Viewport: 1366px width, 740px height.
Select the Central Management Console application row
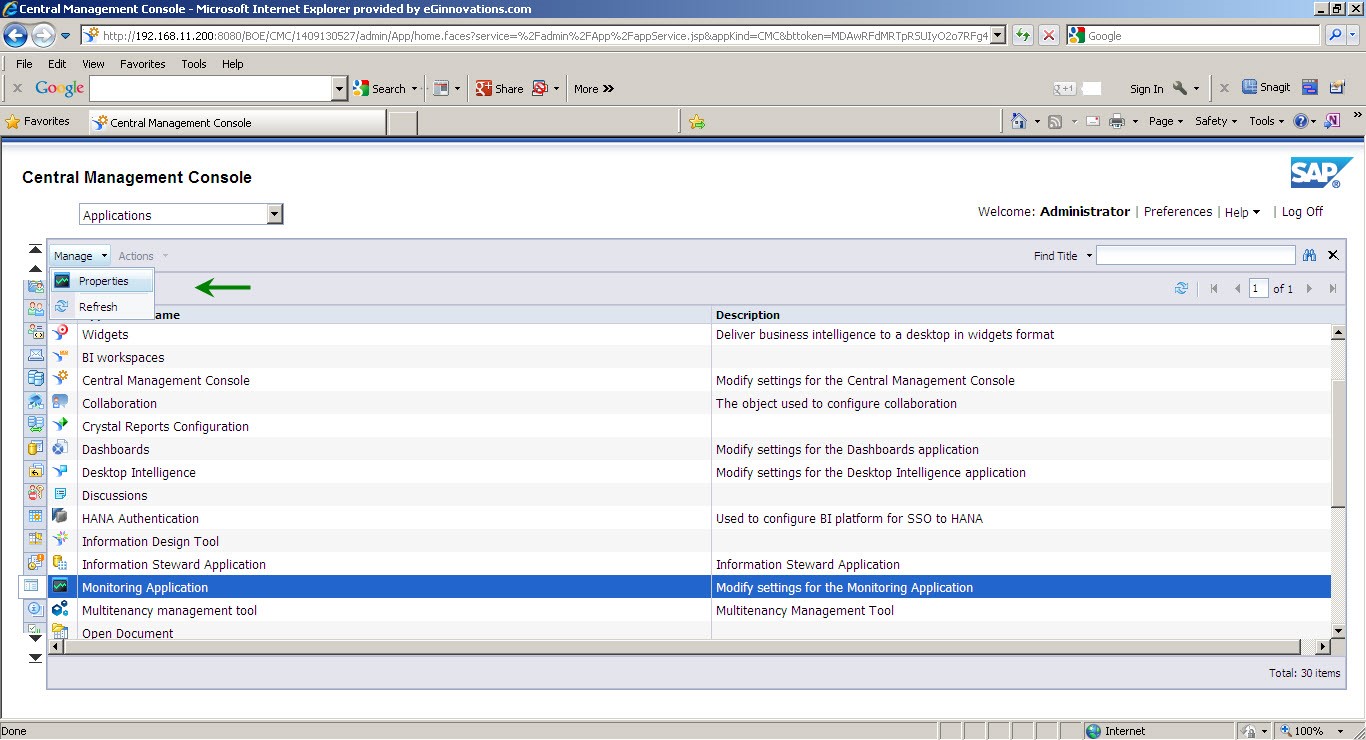click(690, 381)
